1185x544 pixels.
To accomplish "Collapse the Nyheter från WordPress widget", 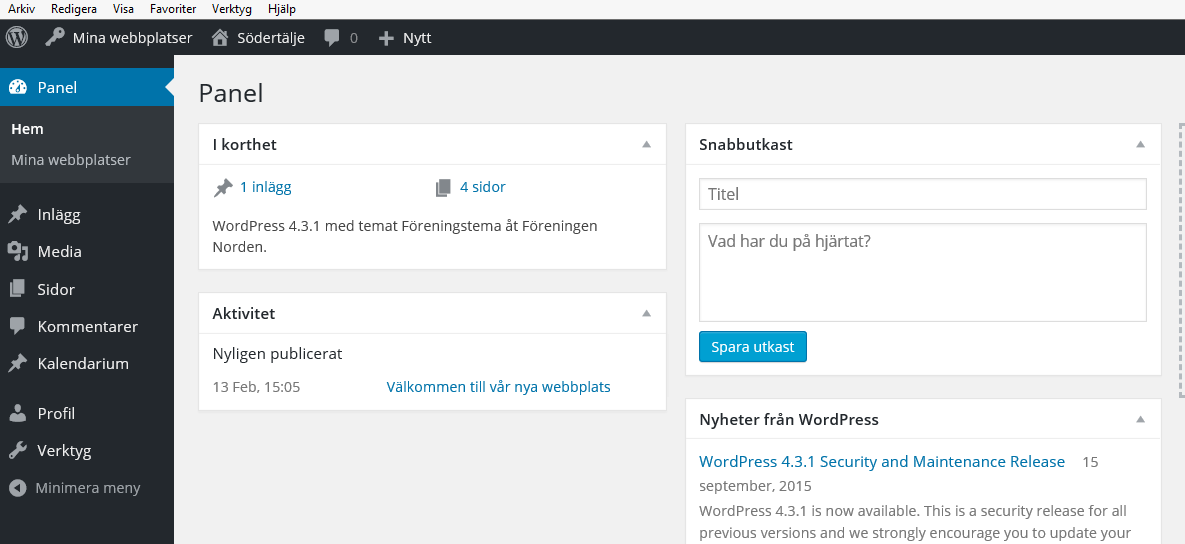I will [1140, 419].
